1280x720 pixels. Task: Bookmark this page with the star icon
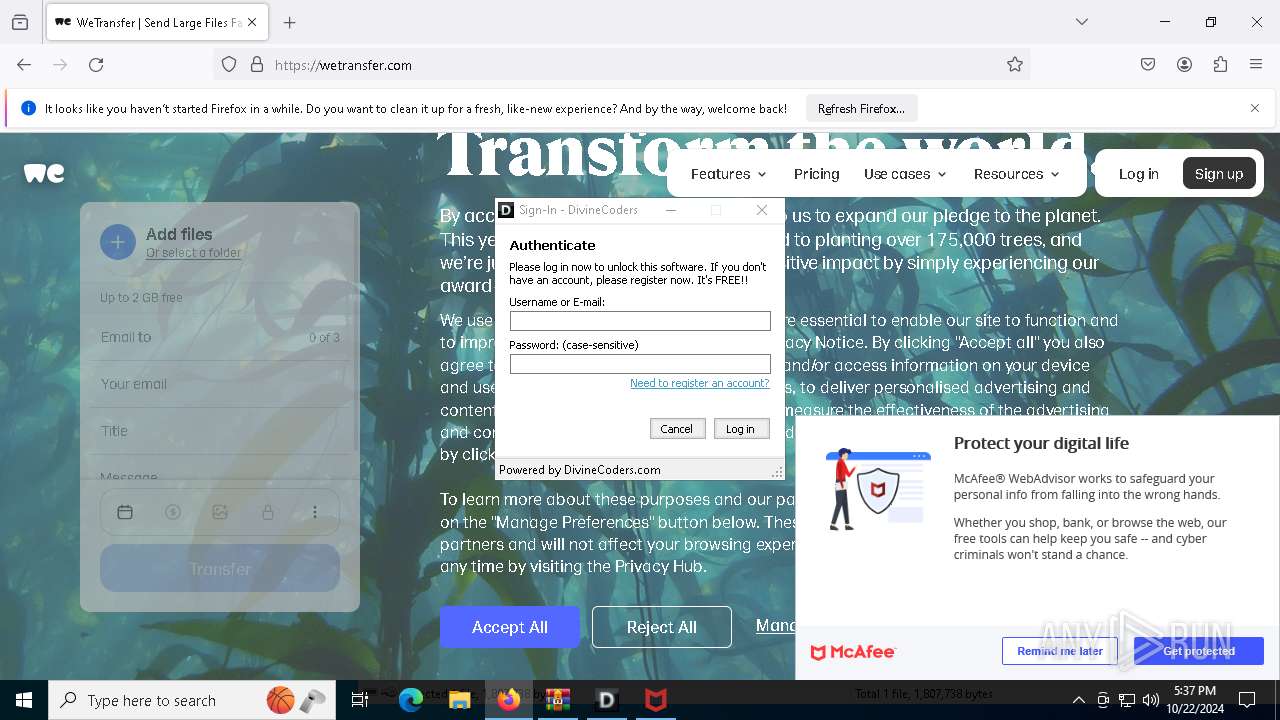[1015, 65]
